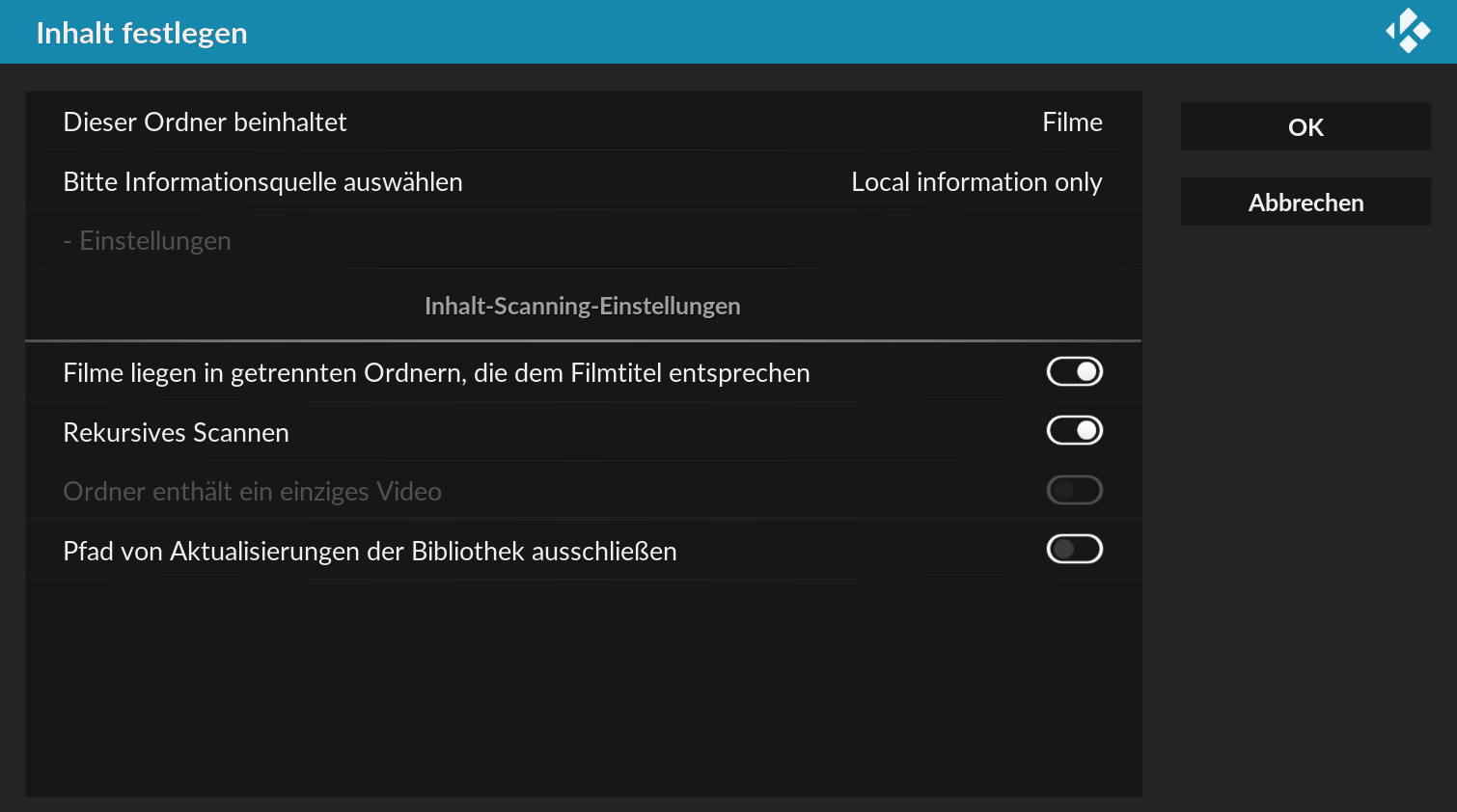
Task: Cancel with the Abbrechen button
Action: pos(1306,202)
